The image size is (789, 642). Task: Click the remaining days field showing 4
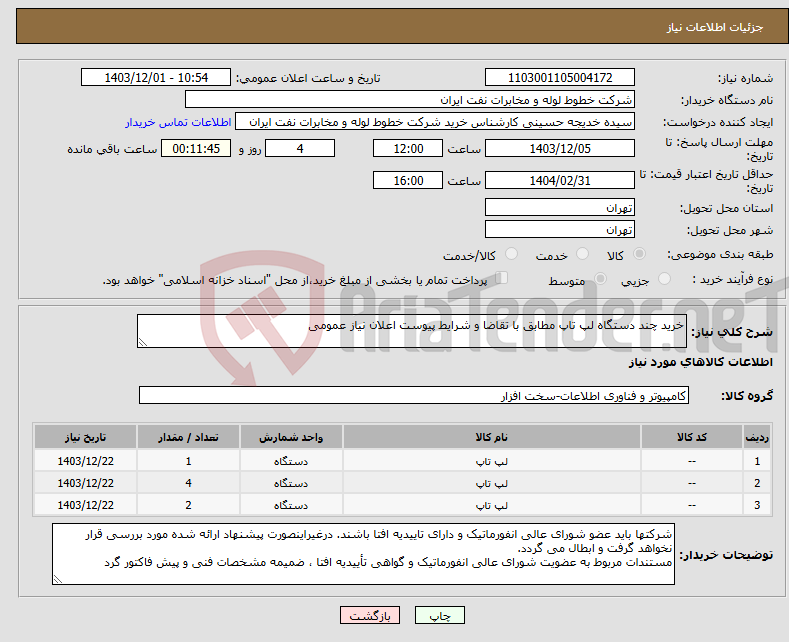(300, 148)
